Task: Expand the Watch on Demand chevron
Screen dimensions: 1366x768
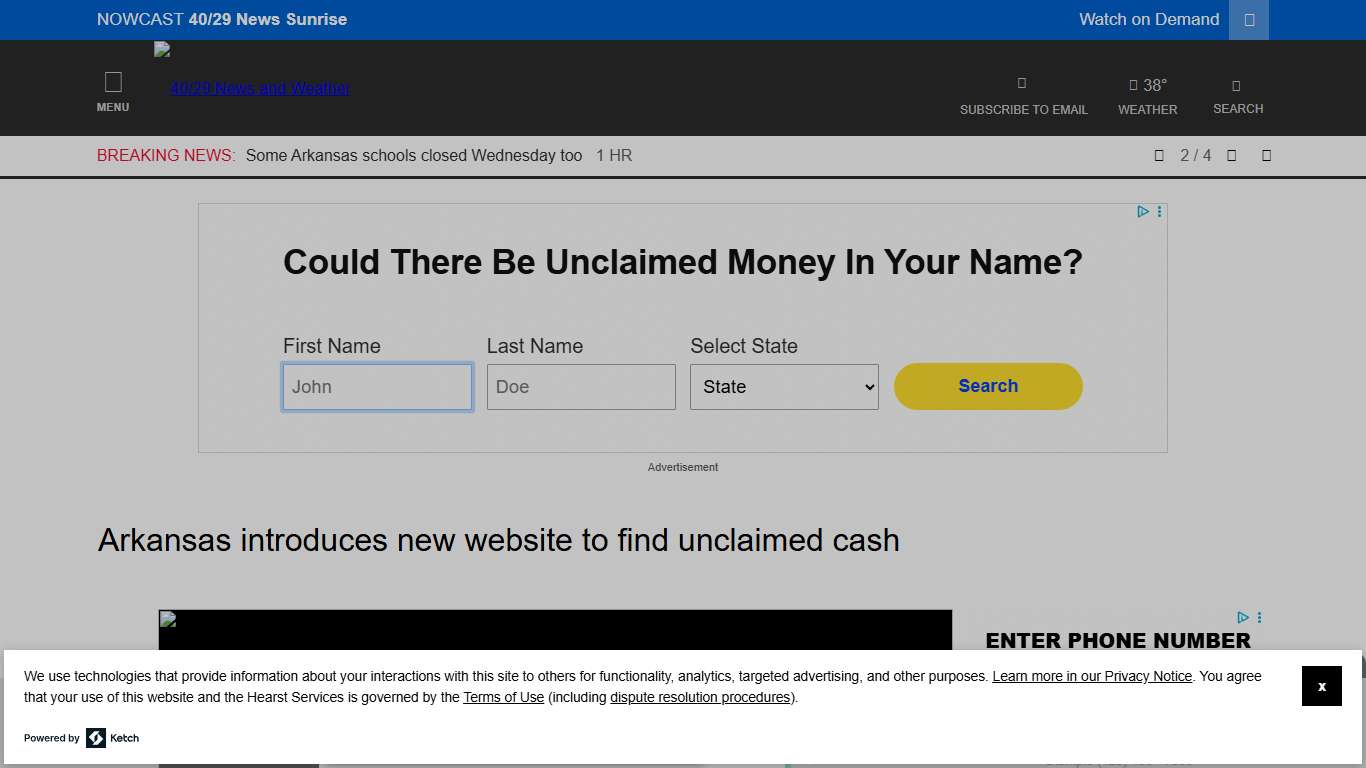Action: pos(1247,19)
